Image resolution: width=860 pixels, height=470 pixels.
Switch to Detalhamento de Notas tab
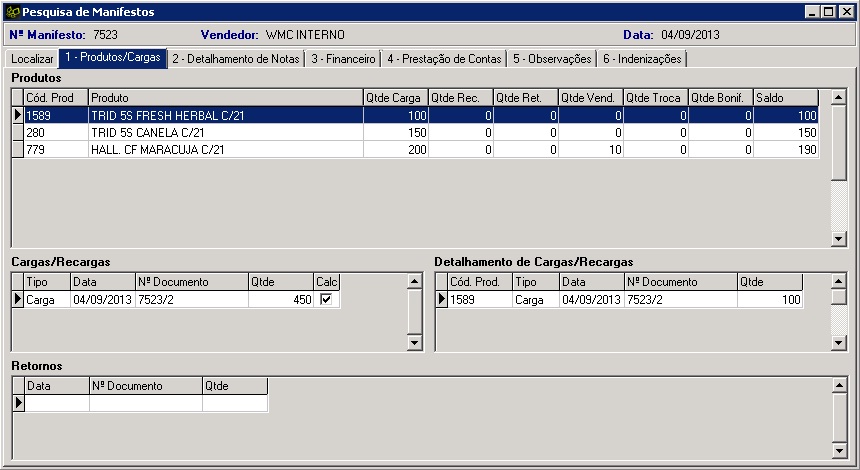[235, 59]
